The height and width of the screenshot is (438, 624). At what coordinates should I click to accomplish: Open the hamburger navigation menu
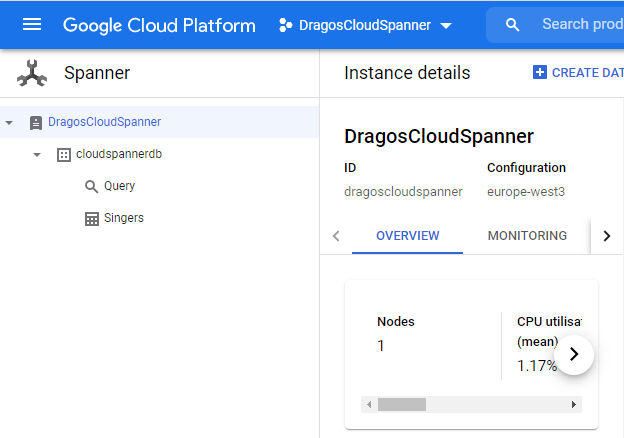[32, 25]
